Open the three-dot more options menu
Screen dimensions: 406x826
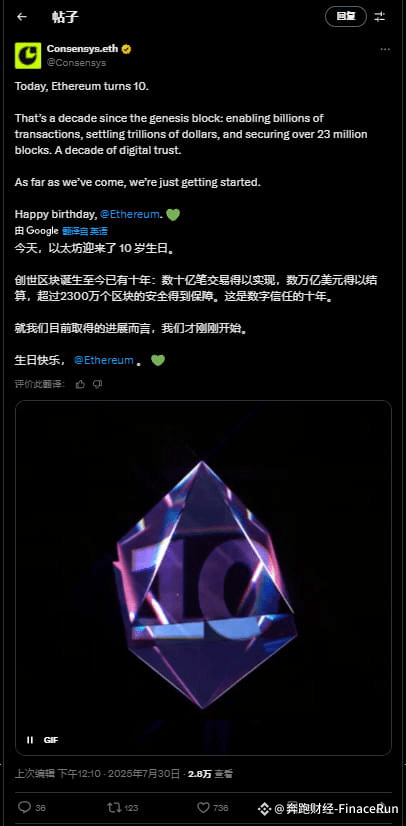[385, 50]
